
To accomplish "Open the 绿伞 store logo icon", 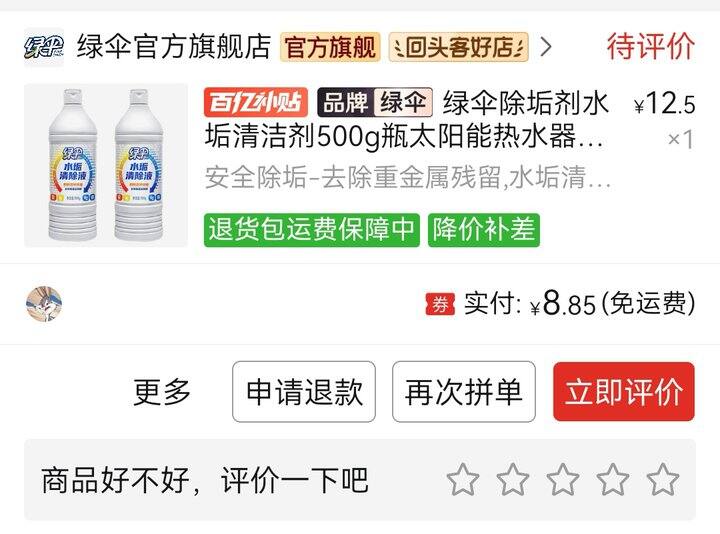I will [x=44, y=47].
